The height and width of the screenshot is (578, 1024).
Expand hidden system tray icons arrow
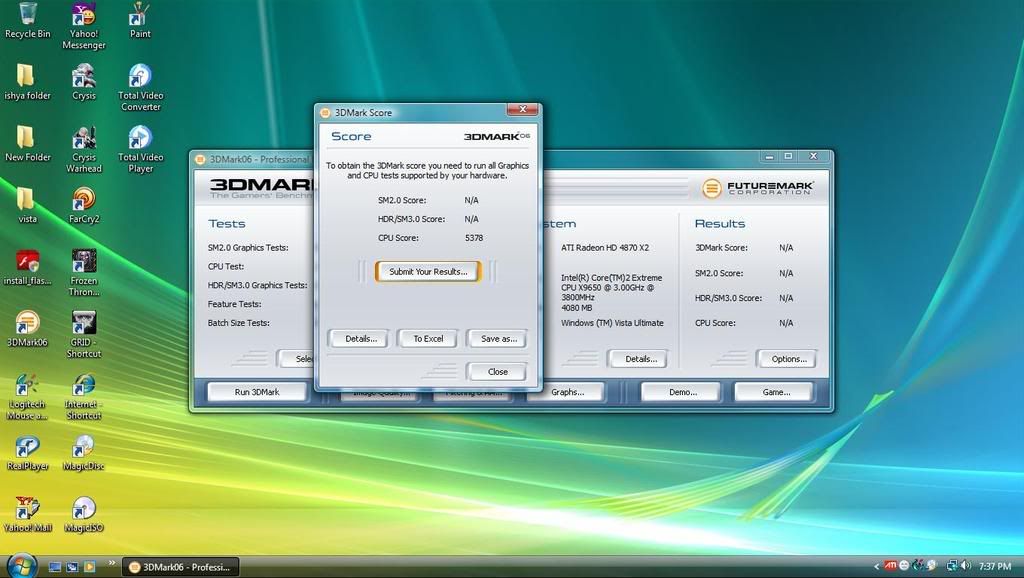pos(877,567)
